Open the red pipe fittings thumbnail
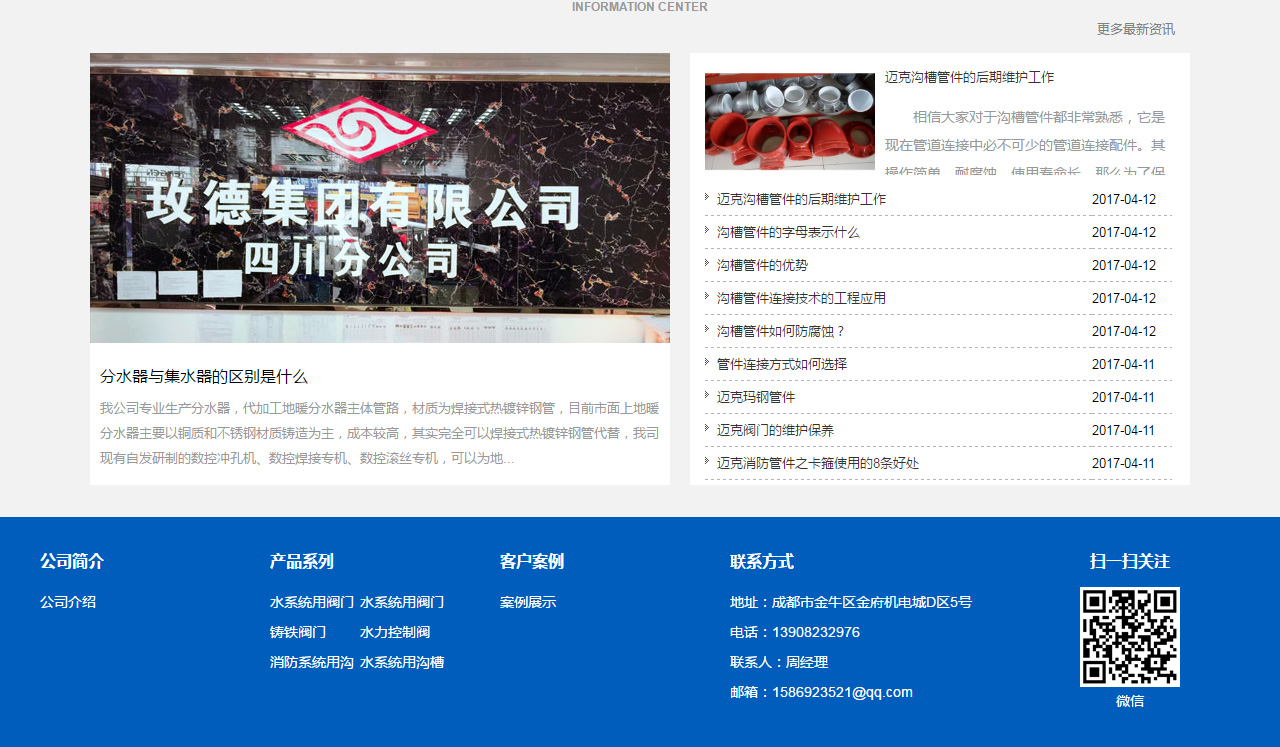The height and width of the screenshot is (747, 1280). (x=789, y=121)
